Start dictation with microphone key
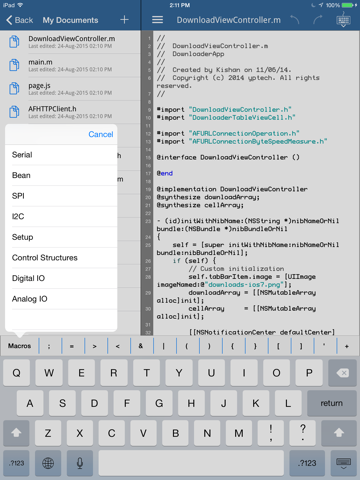360x480 pixels. tap(80, 463)
